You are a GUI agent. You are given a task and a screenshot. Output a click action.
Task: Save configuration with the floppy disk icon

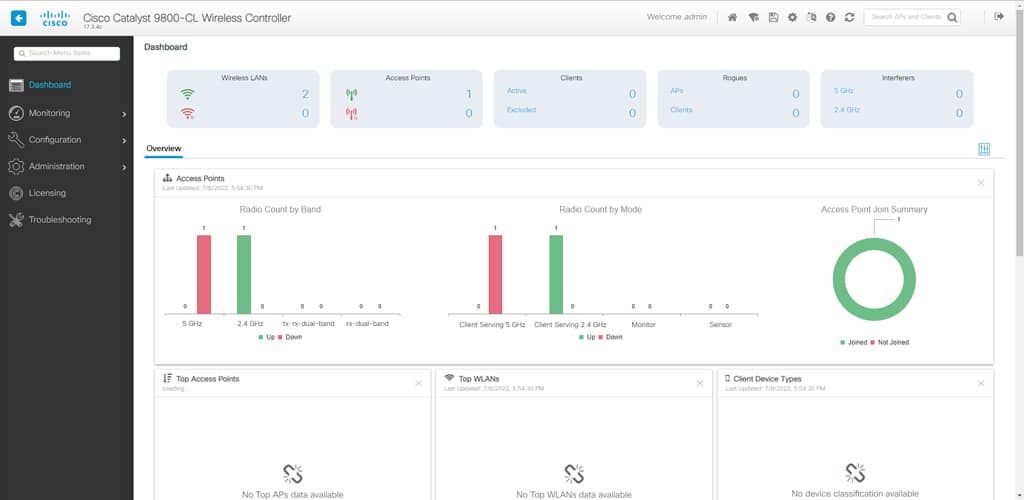(773, 18)
